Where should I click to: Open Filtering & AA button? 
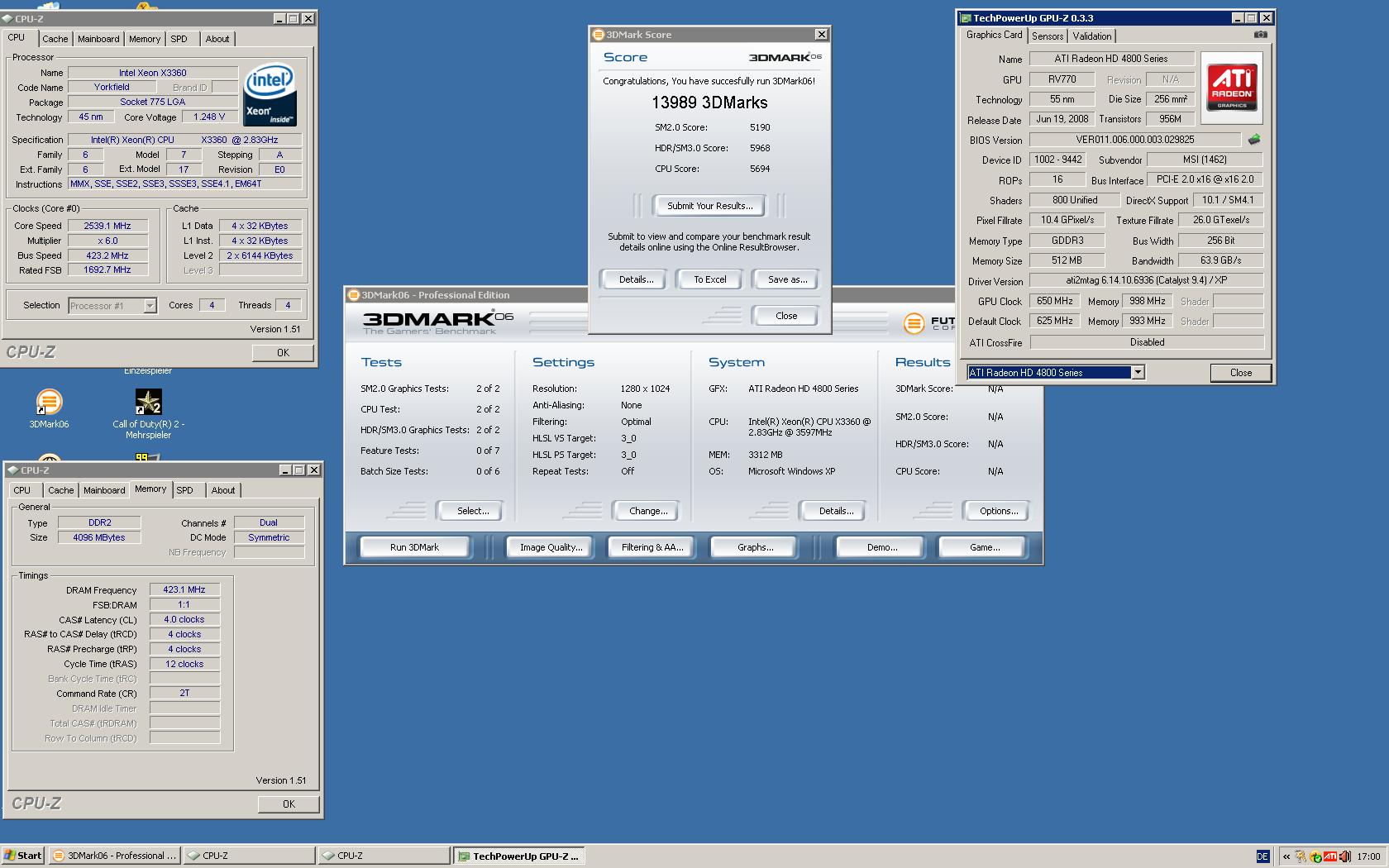(x=652, y=547)
